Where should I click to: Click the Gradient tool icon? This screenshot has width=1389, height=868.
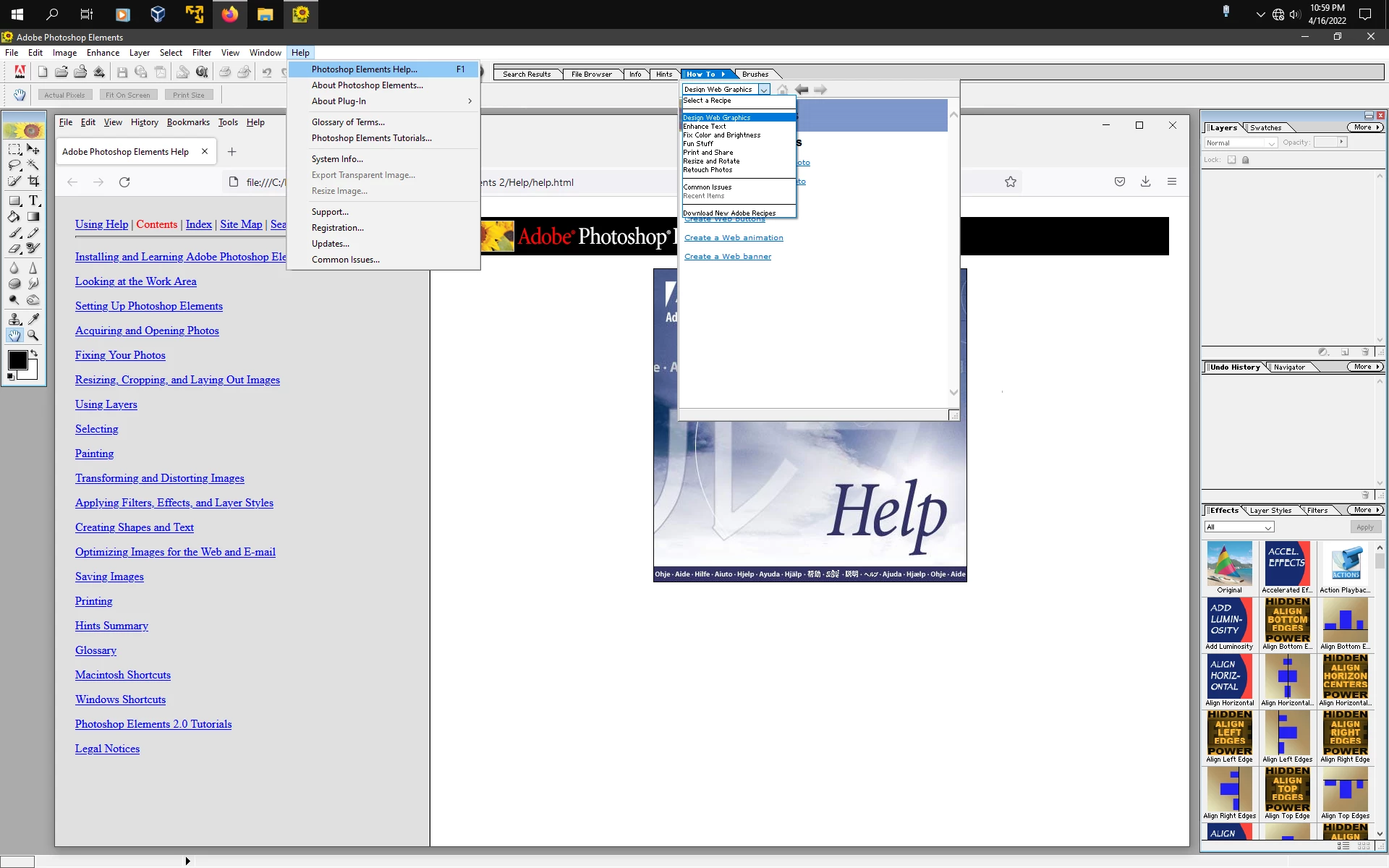click(x=33, y=216)
